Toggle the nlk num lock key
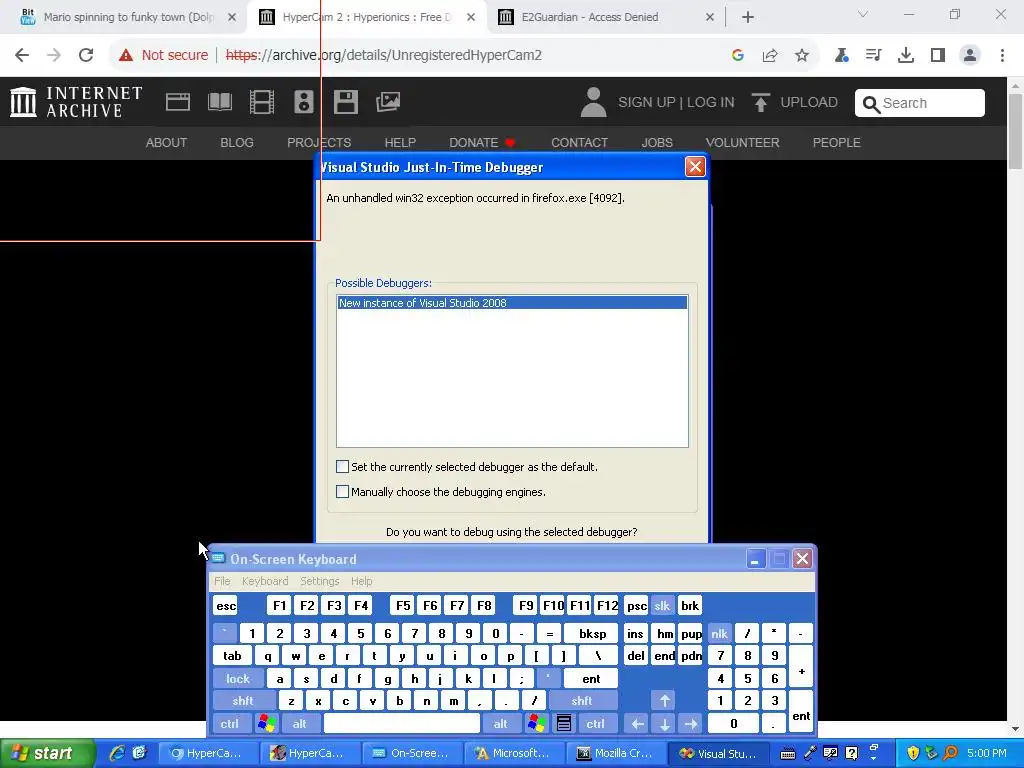1024x768 pixels. coord(719,633)
